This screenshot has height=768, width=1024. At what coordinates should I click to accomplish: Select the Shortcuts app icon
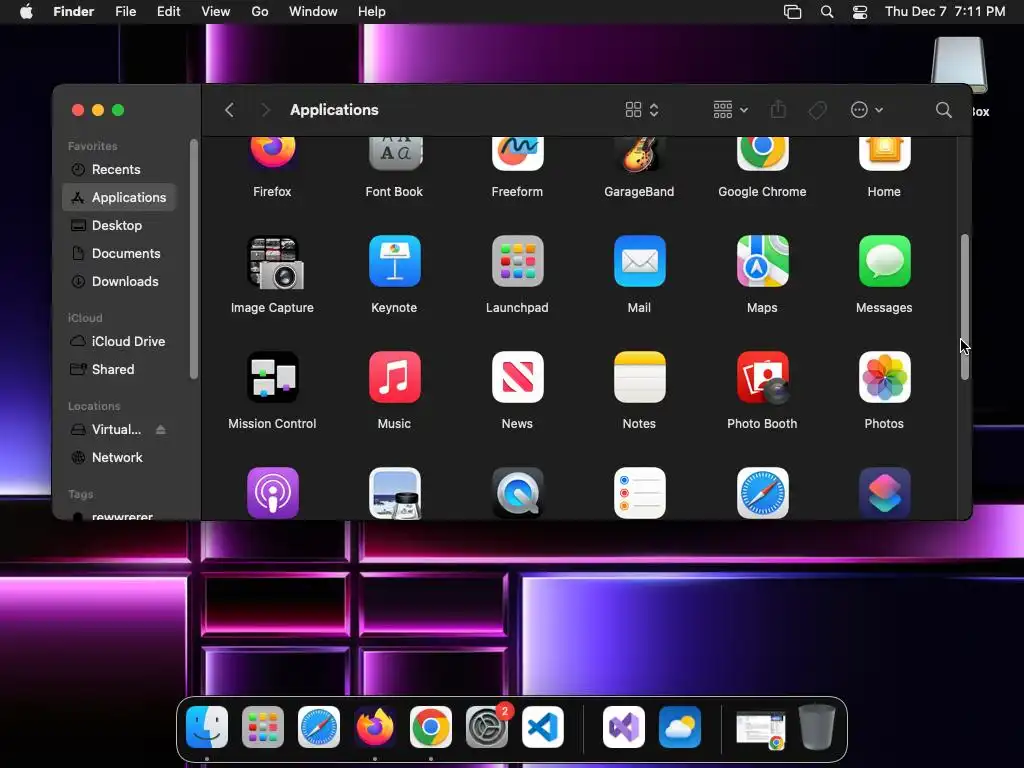tap(884, 493)
